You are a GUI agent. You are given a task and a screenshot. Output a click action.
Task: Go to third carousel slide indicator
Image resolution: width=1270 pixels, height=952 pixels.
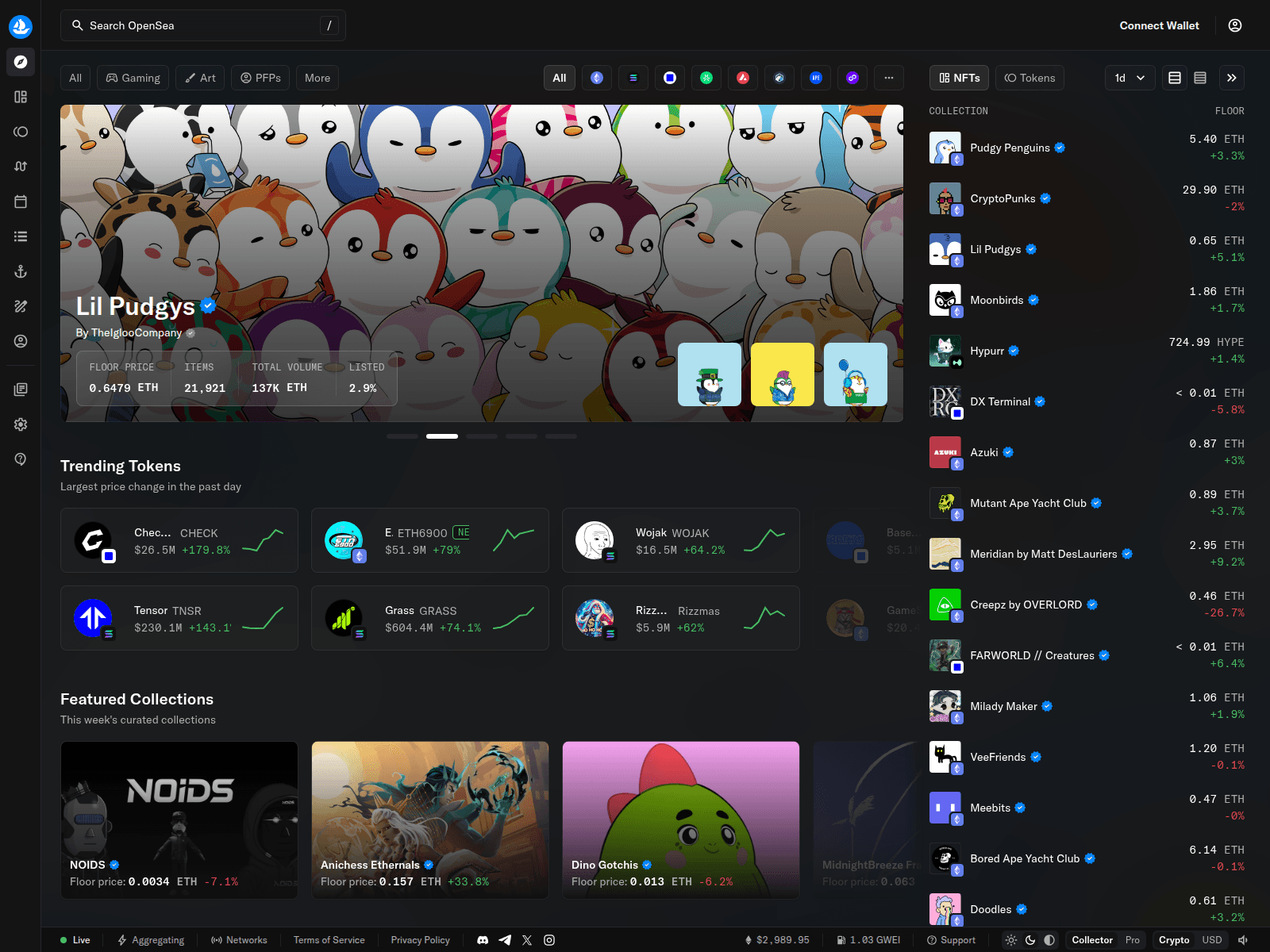pos(482,436)
